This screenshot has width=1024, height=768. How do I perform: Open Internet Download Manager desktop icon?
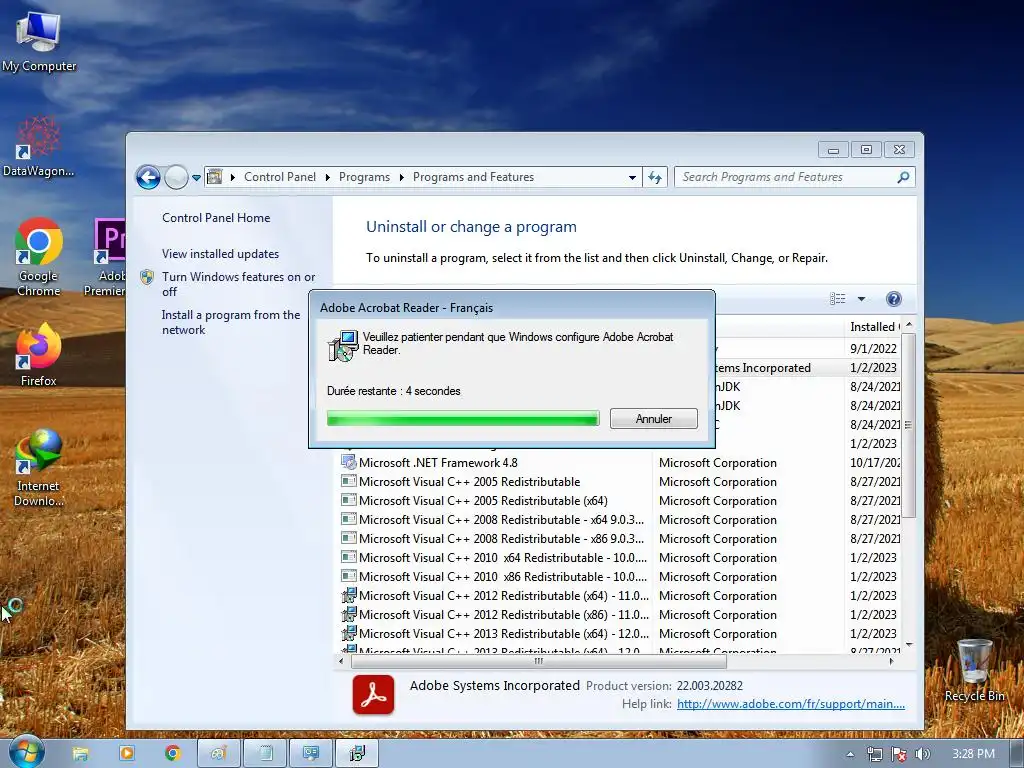(39, 468)
